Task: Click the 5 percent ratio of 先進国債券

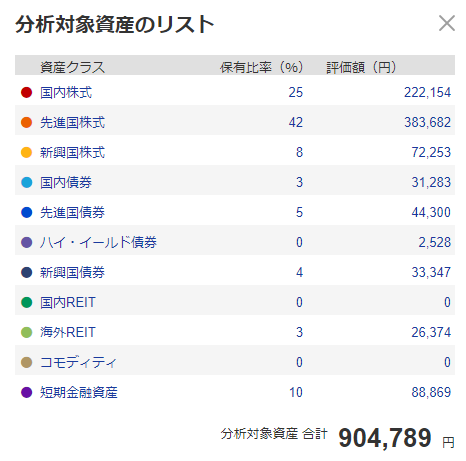Action: click(299, 212)
